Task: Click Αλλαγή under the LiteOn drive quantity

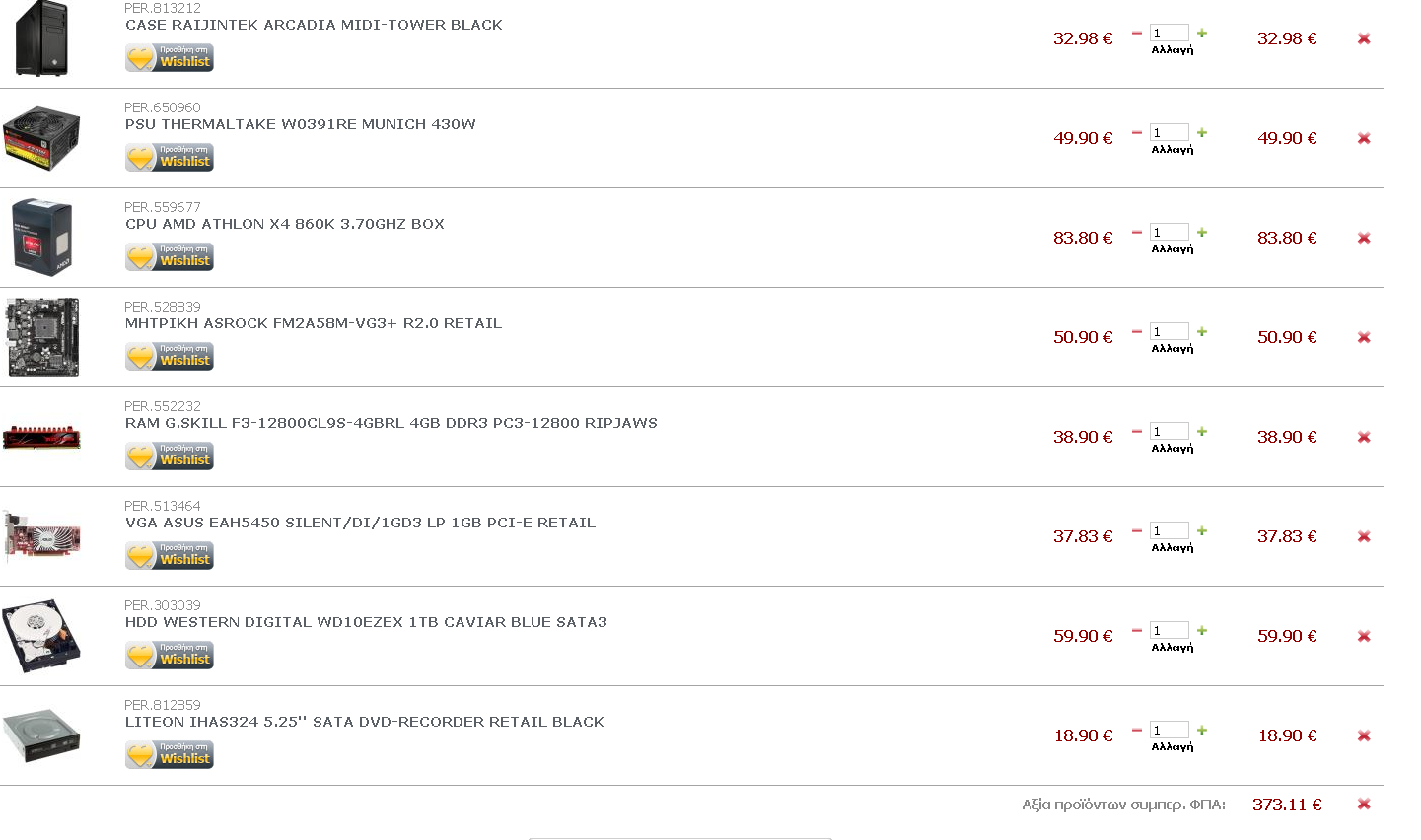Action: coord(1172,747)
